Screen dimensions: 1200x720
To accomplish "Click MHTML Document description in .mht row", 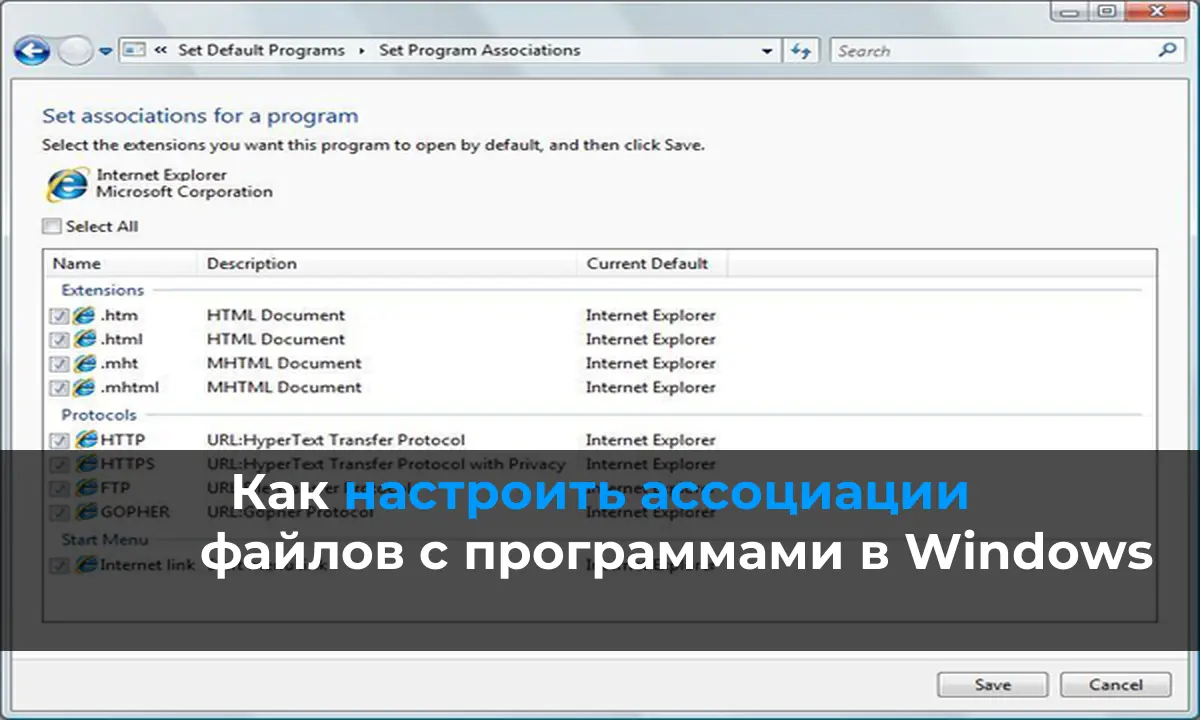I will 284,363.
